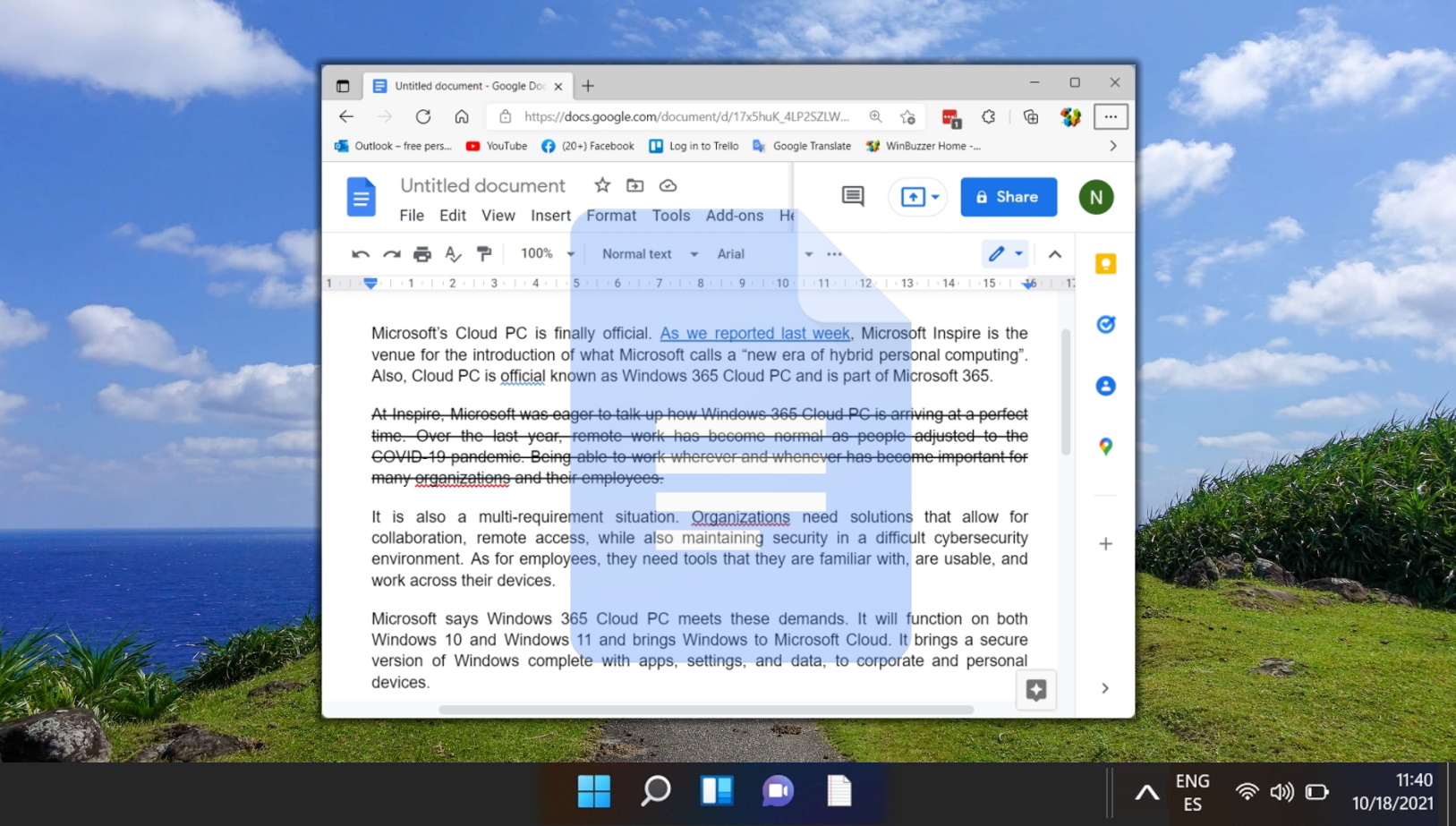Open the View menu
1456x826 pixels.
[x=498, y=216]
